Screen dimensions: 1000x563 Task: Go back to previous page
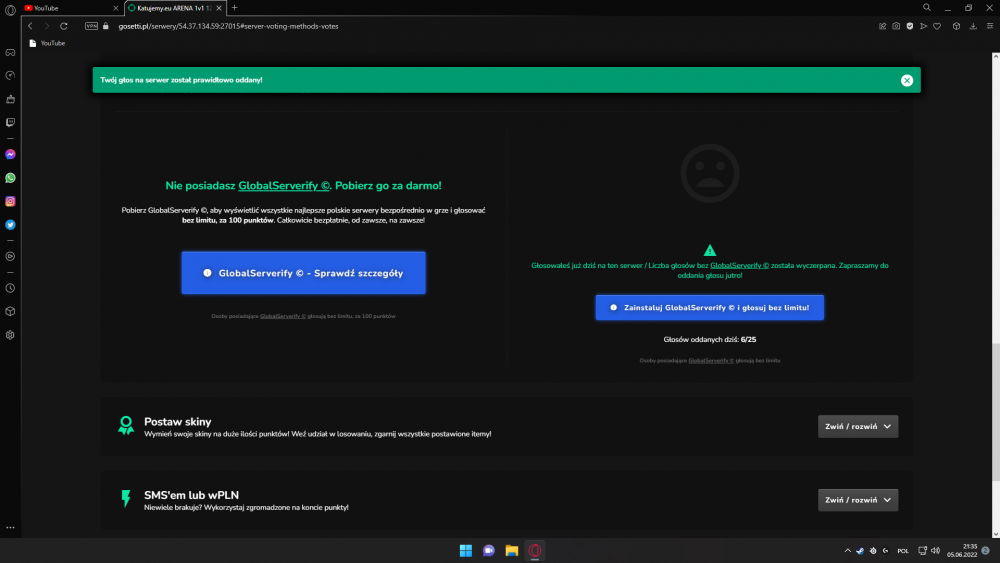pos(30,26)
